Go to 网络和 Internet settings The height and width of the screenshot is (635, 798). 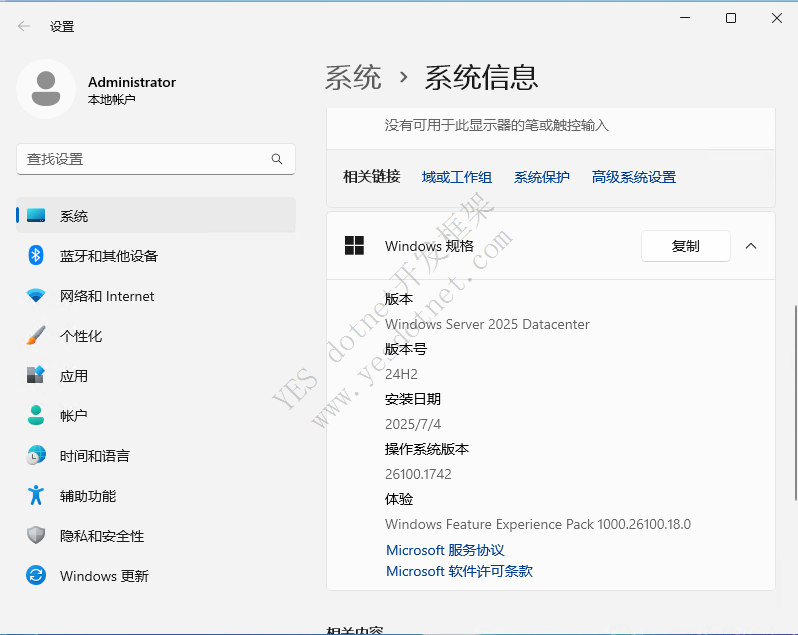click(x=156, y=296)
